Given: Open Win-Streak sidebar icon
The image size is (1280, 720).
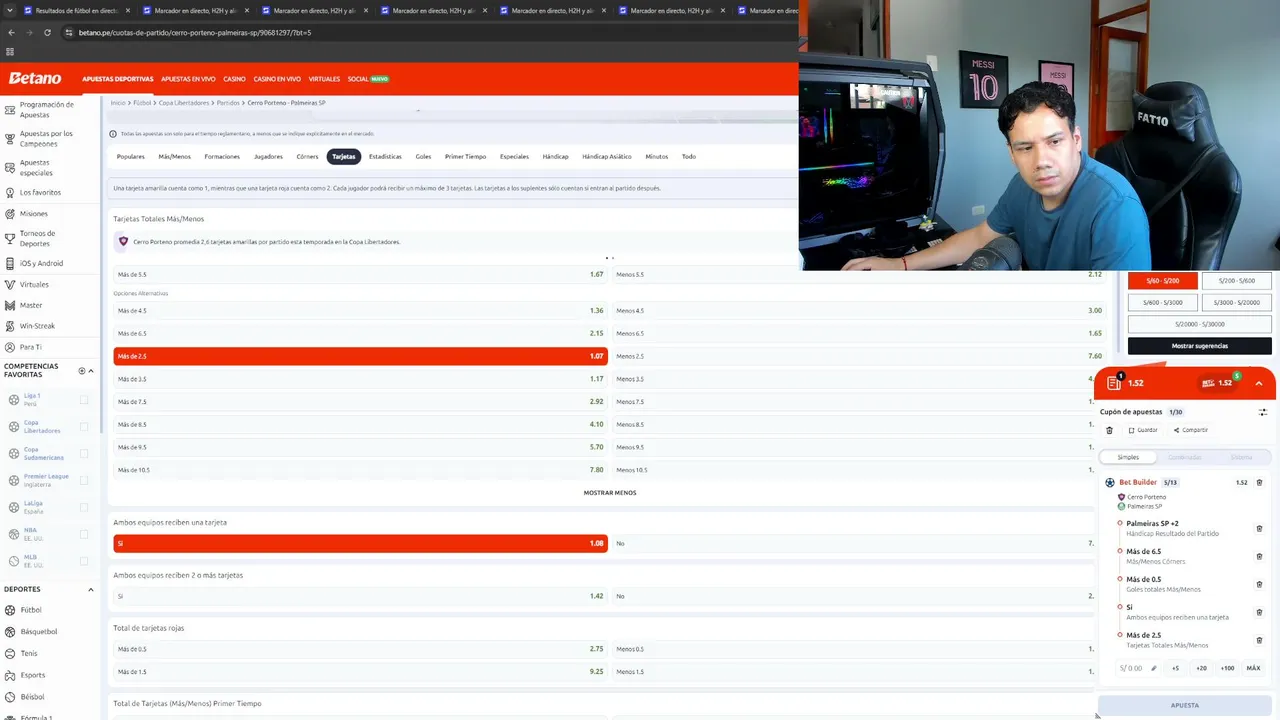Looking at the screenshot, I should pyautogui.click(x=10, y=326).
